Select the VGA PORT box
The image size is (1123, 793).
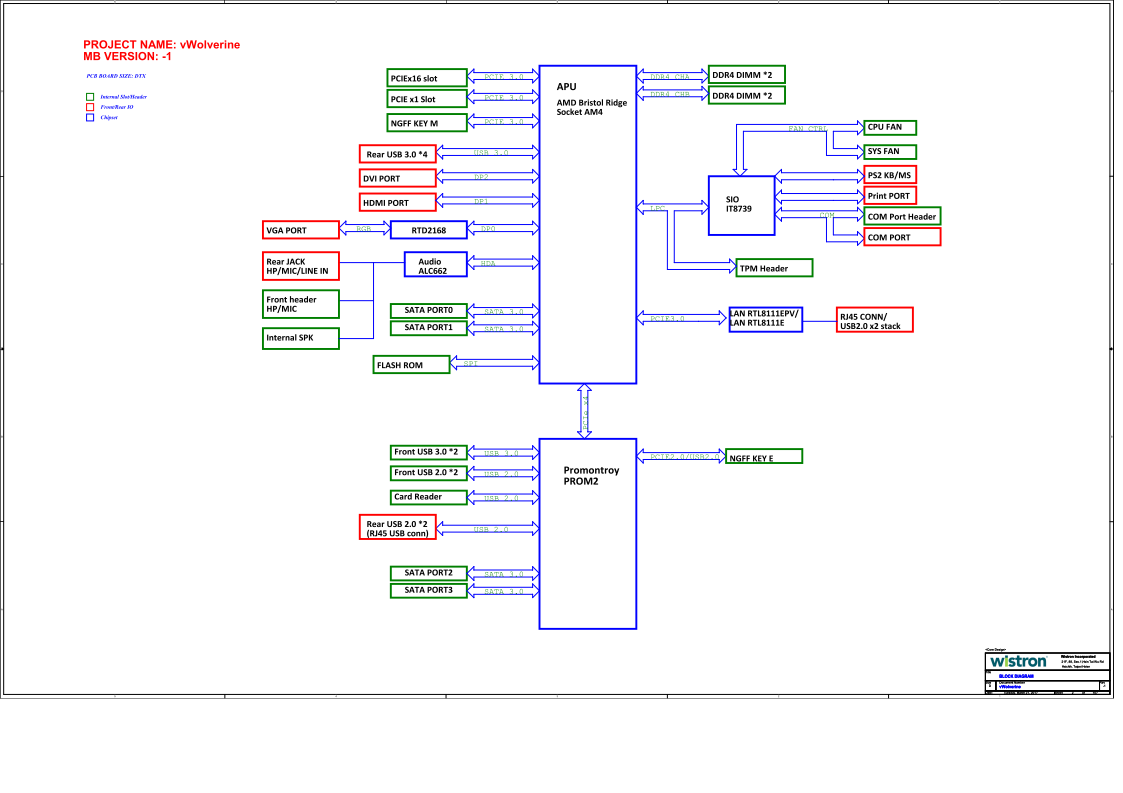coord(301,230)
